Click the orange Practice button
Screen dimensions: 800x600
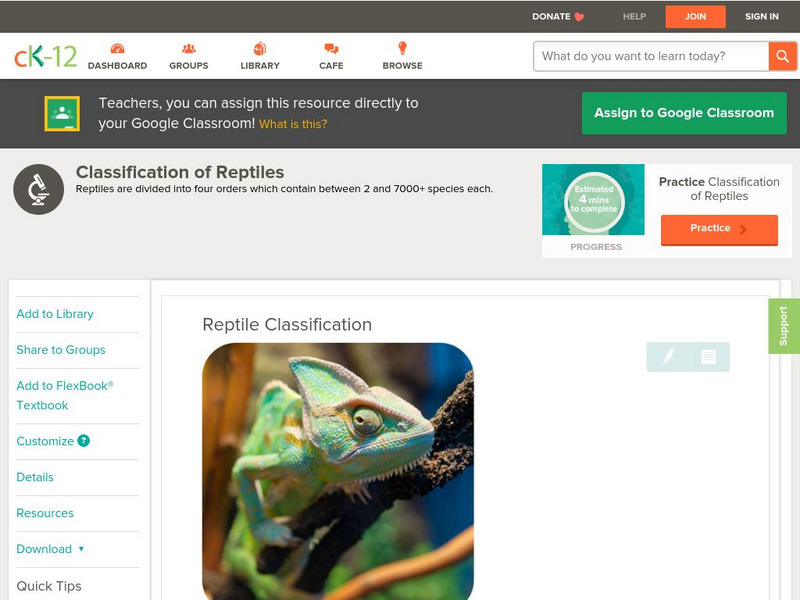[x=719, y=229]
